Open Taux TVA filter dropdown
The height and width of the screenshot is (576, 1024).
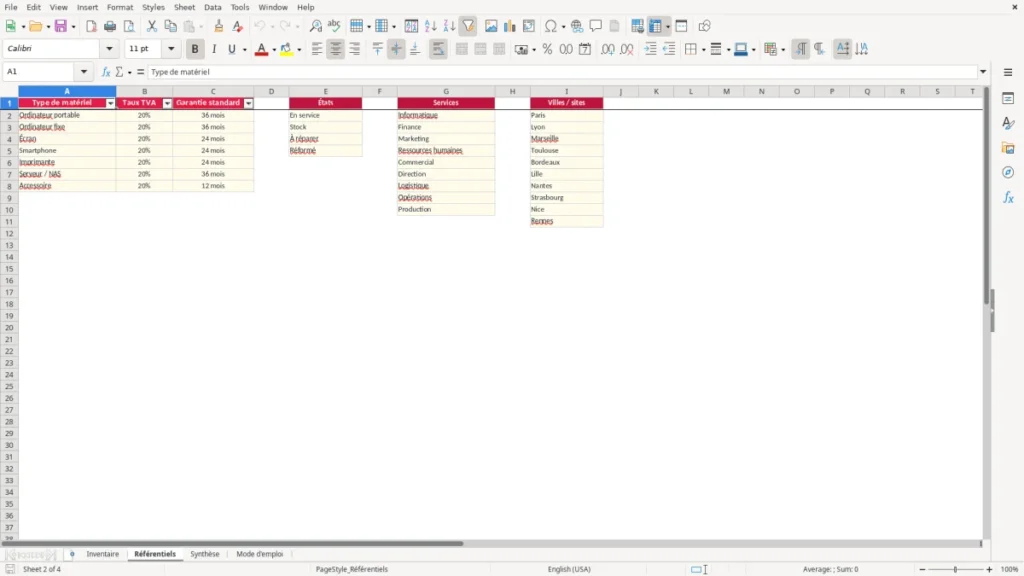pos(167,103)
